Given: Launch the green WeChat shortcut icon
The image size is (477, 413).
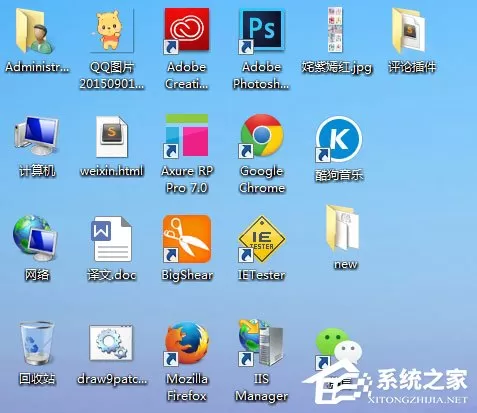Looking at the screenshot, I should (338, 349).
